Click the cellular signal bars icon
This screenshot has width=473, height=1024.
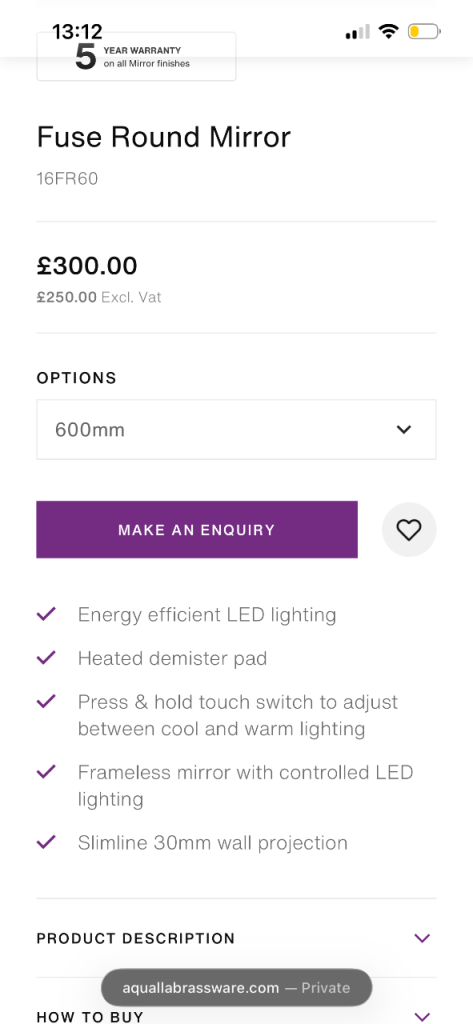coord(357,31)
